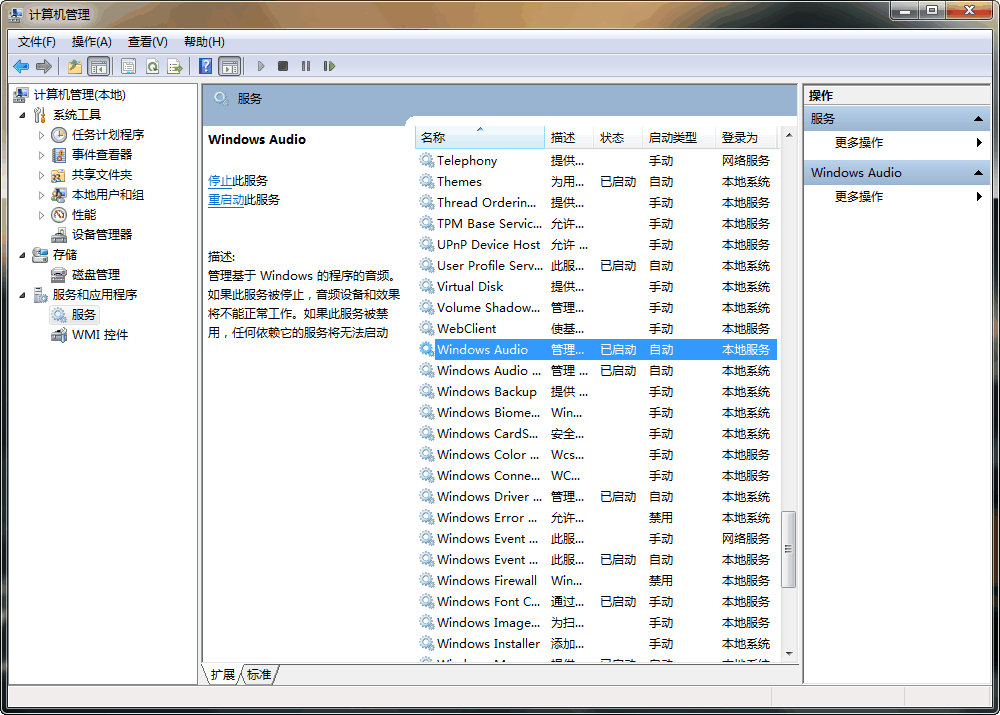Open 查看(V) menu
Image resolution: width=1000 pixels, height=715 pixels.
pos(147,42)
